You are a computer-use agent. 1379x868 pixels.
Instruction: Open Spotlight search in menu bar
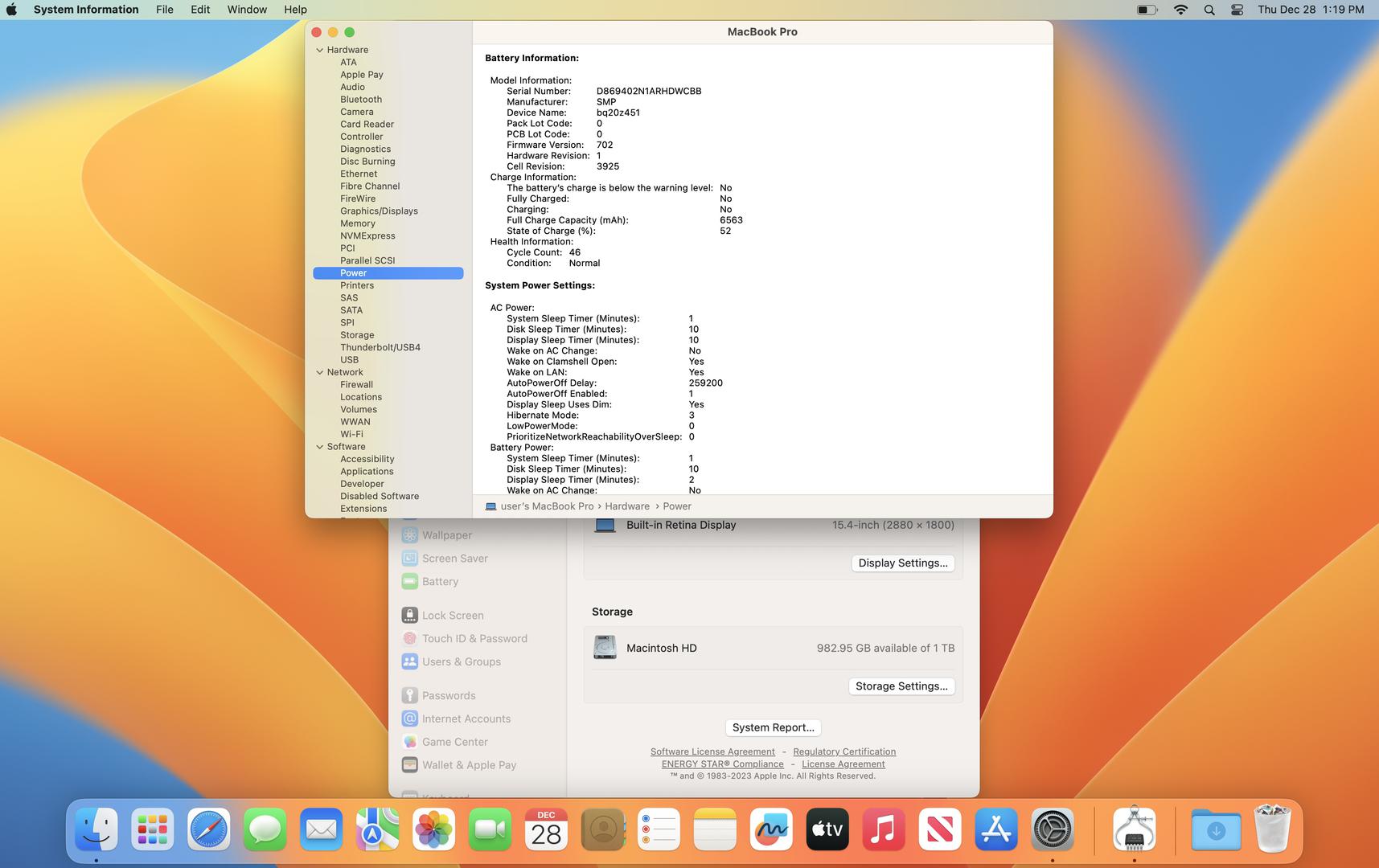coord(1209,10)
